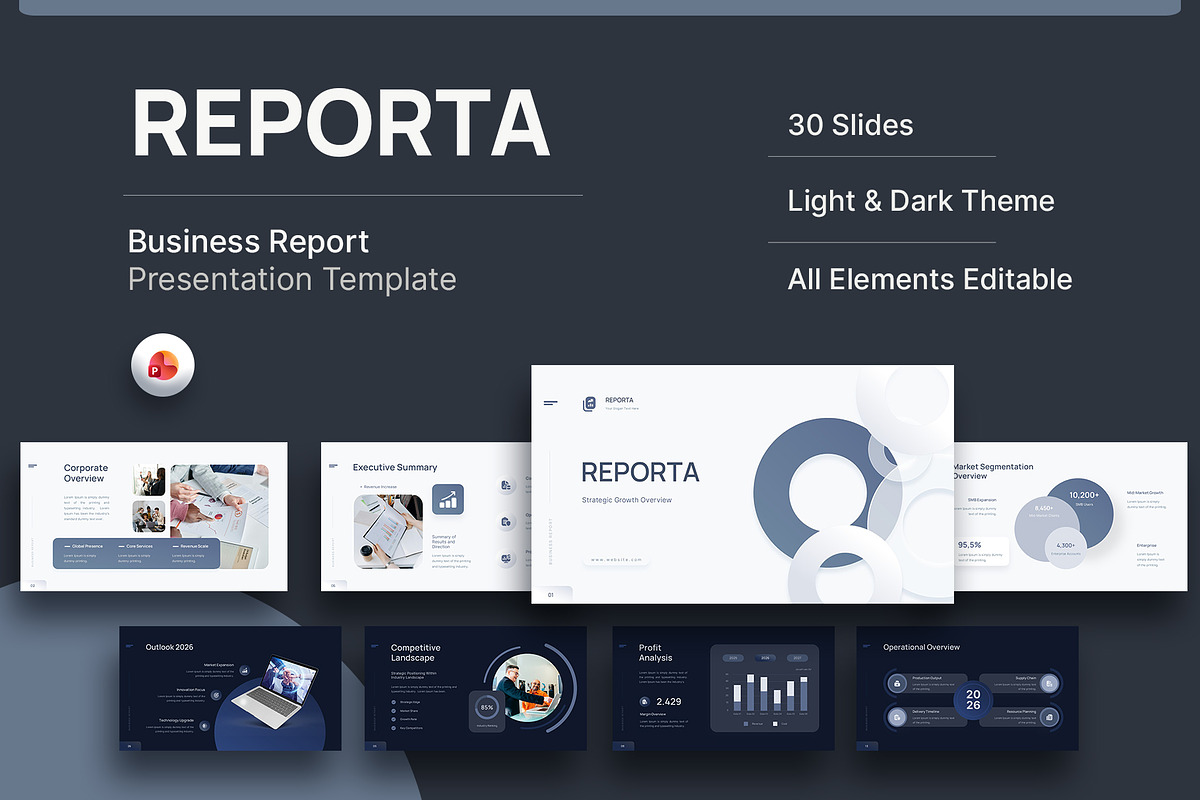Click menu lines icon on Corporate Overview slide
This screenshot has height=800, width=1200.
pyautogui.click(x=33, y=465)
